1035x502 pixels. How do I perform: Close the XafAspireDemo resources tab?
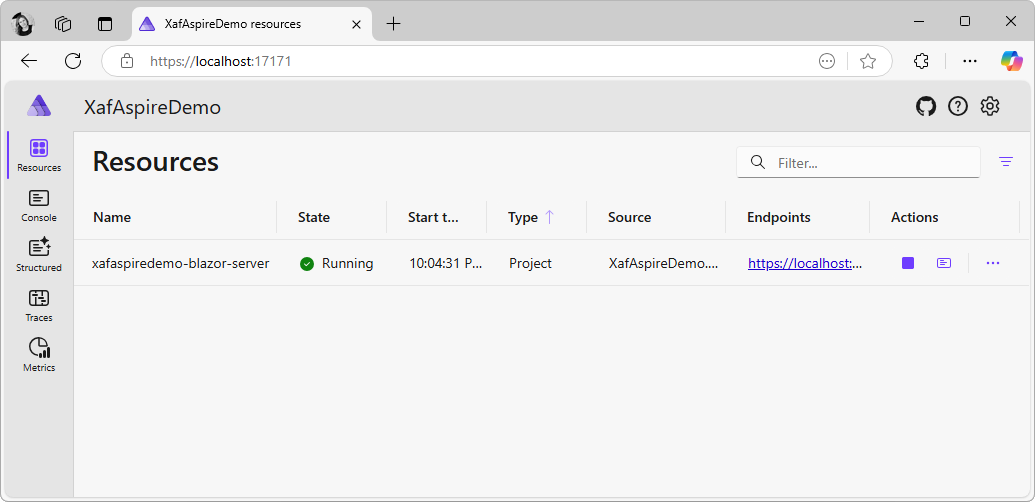point(356,24)
